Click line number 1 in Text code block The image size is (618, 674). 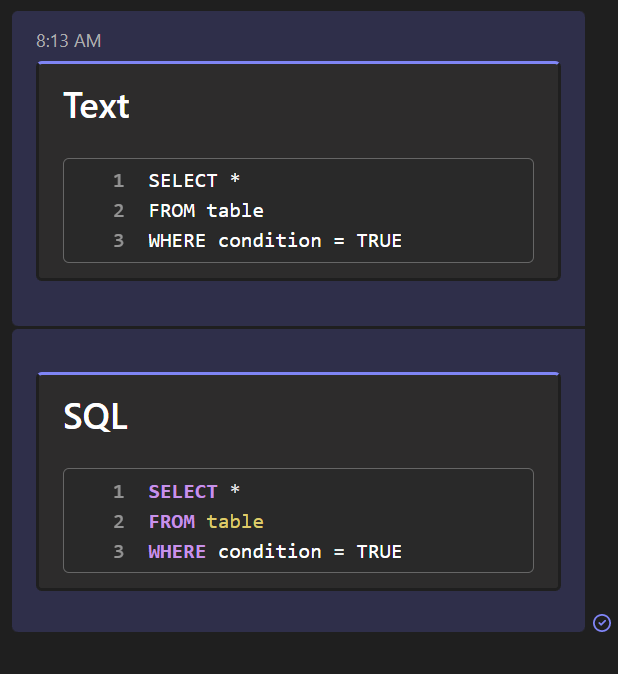tap(118, 181)
